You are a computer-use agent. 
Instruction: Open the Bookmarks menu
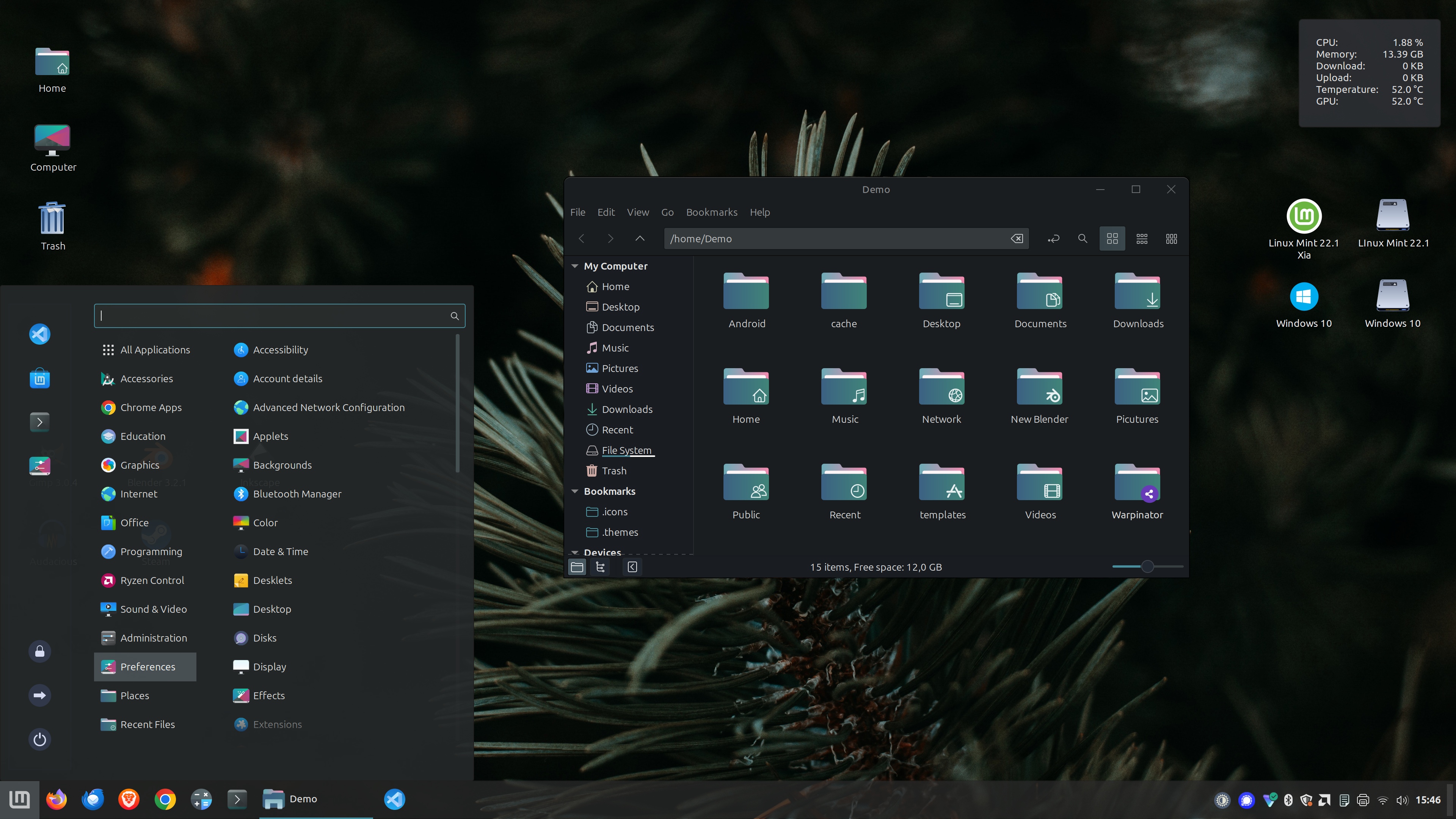click(712, 212)
